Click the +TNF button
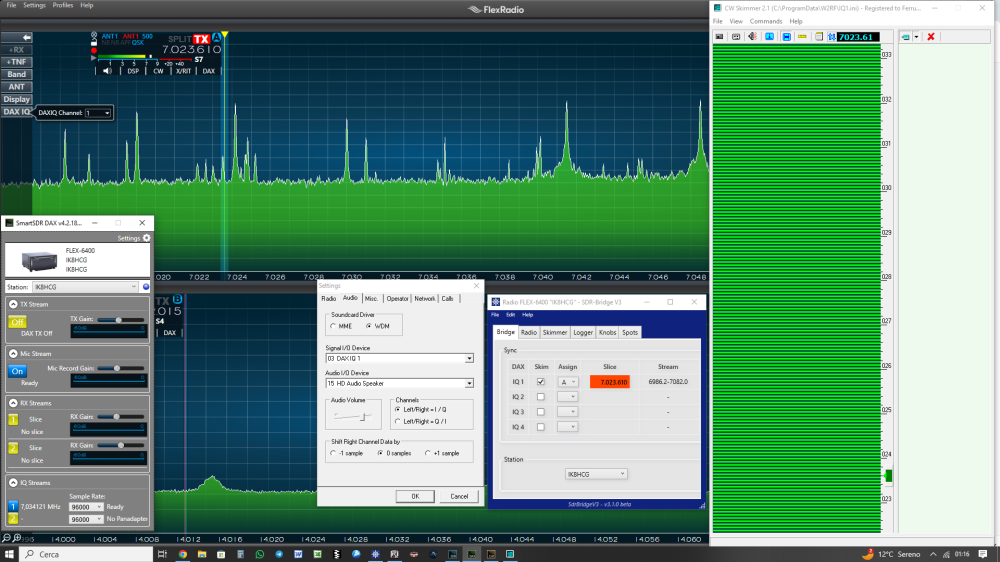This screenshot has height=562, width=1000. [x=17, y=62]
